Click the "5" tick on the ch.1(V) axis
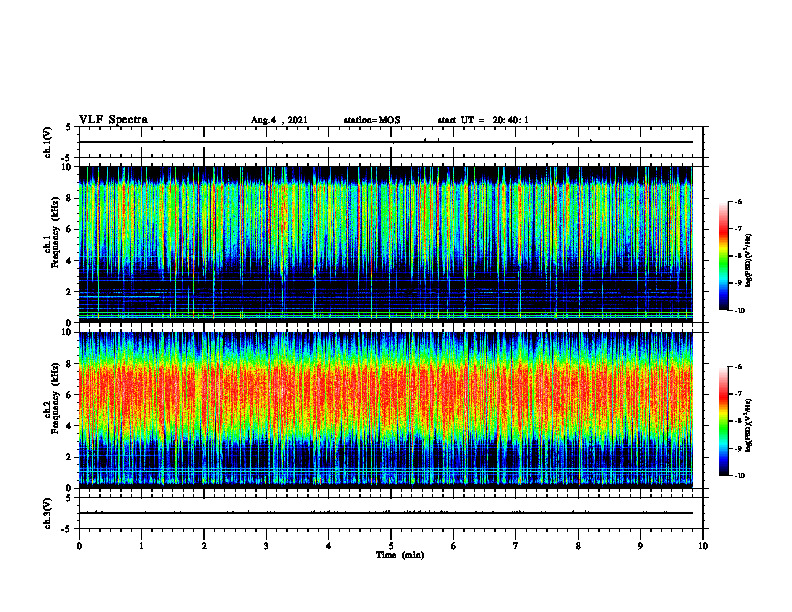 [68, 128]
